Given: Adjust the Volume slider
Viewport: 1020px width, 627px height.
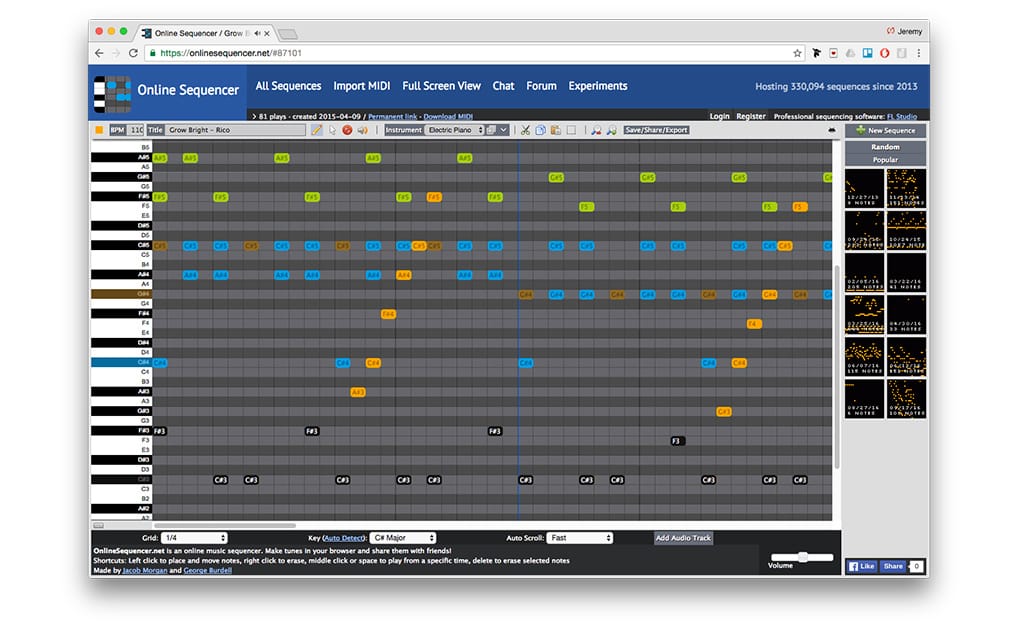Looking at the screenshot, I should (x=802, y=556).
